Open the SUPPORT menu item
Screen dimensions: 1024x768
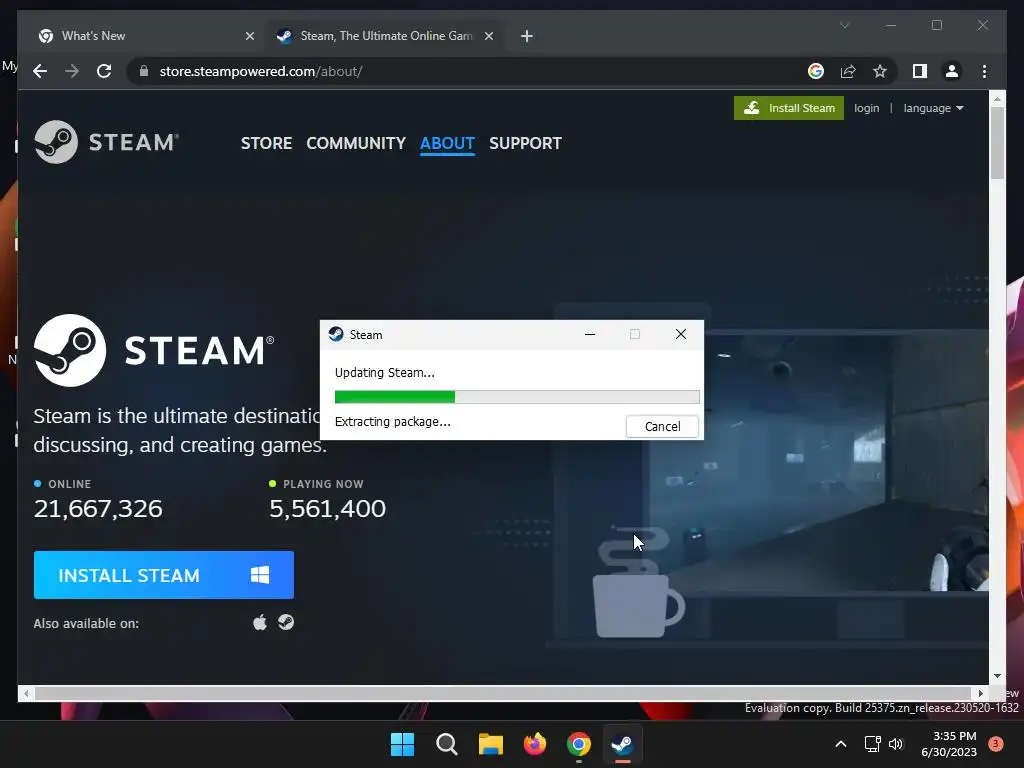(525, 143)
